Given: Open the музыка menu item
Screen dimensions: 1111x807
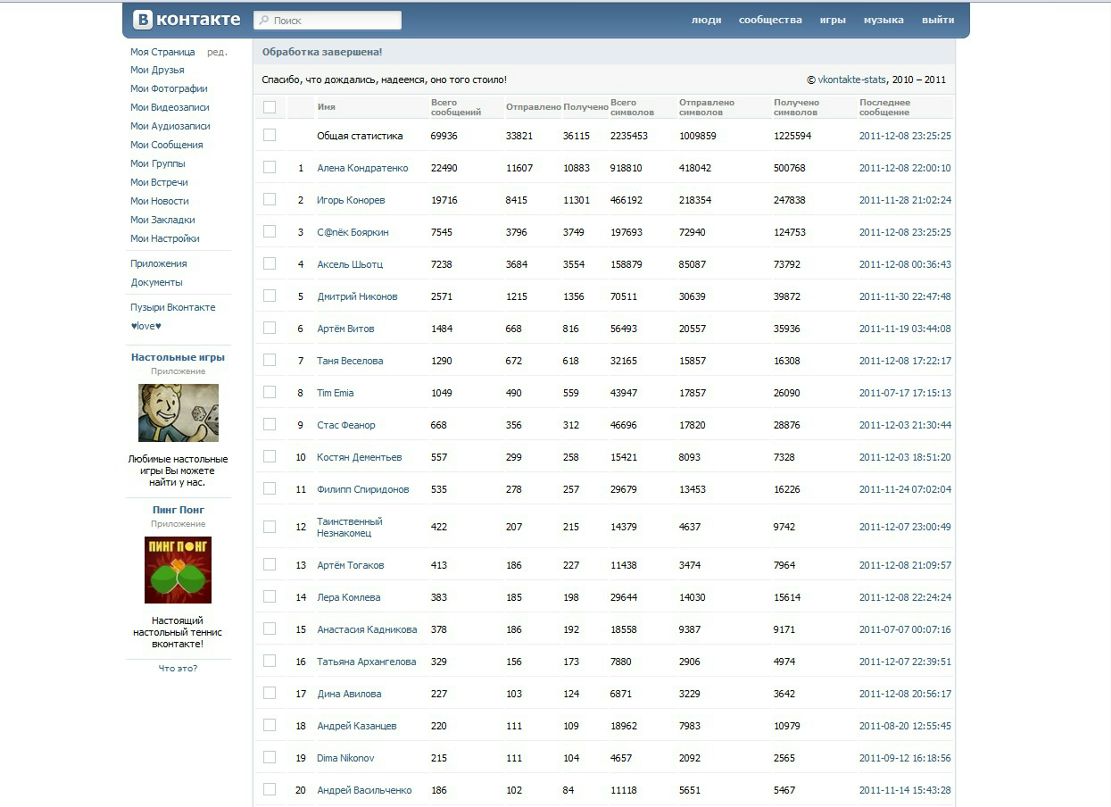Looking at the screenshot, I should pos(883,20).
